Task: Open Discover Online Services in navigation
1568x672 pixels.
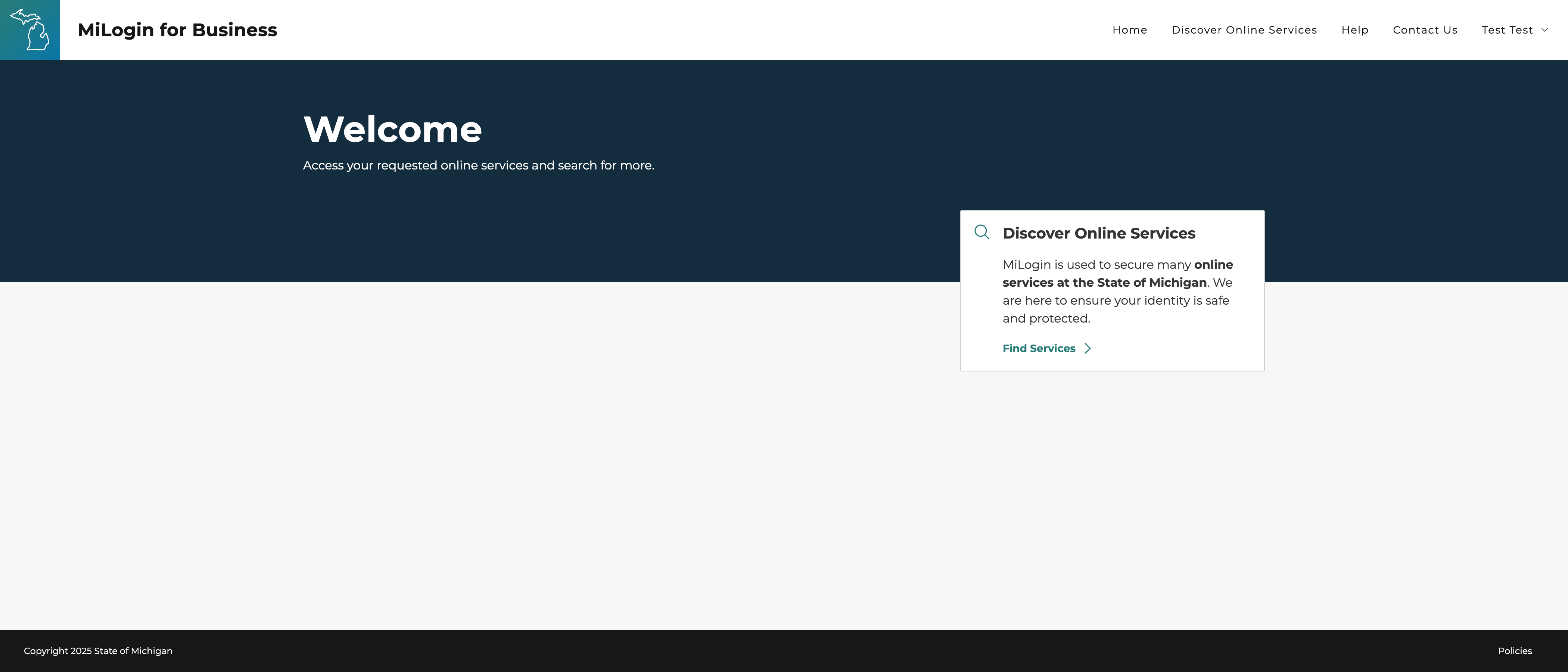Action: click(x=1244, y=30)
